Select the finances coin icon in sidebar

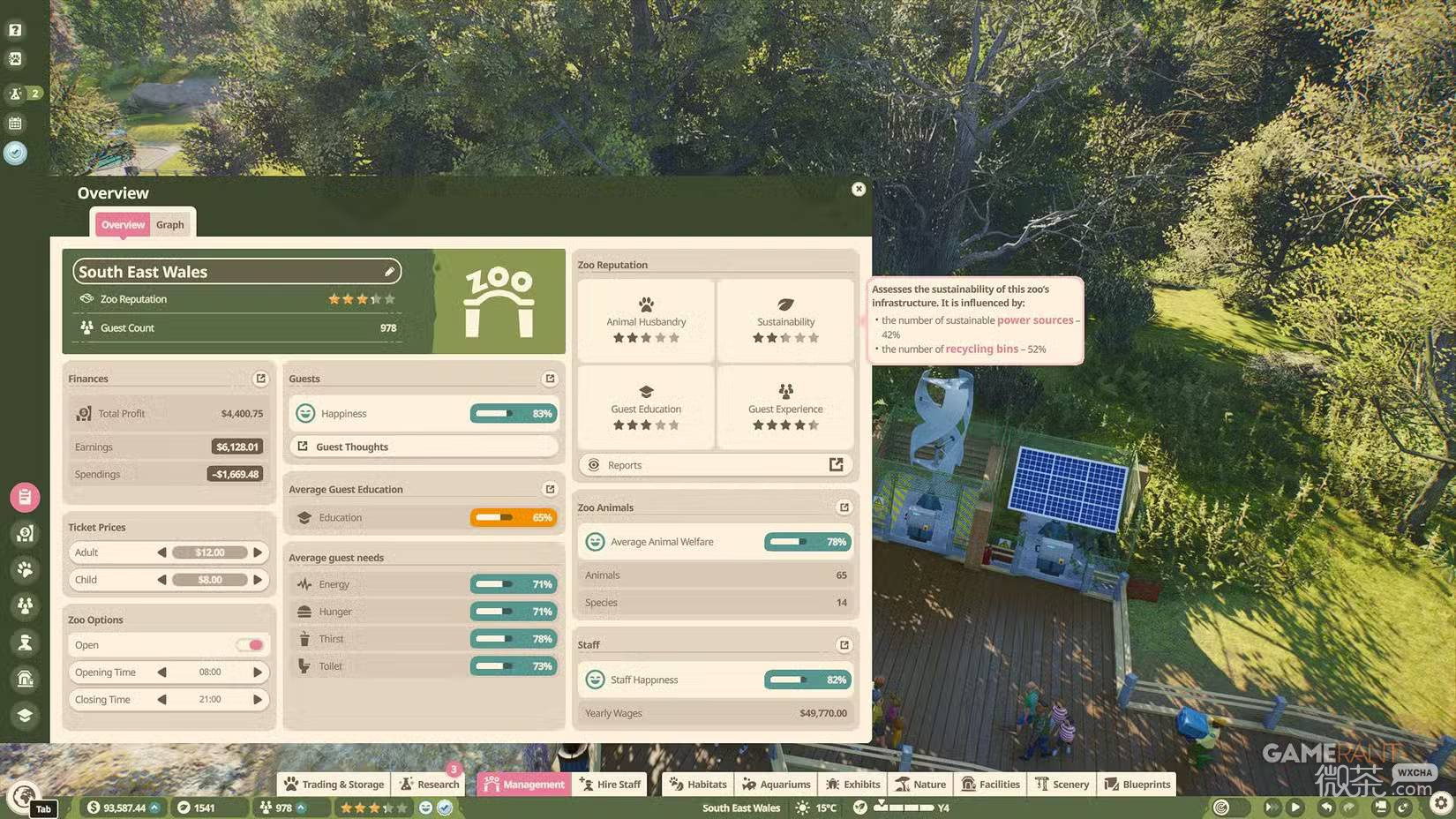[x=25, y=533]
